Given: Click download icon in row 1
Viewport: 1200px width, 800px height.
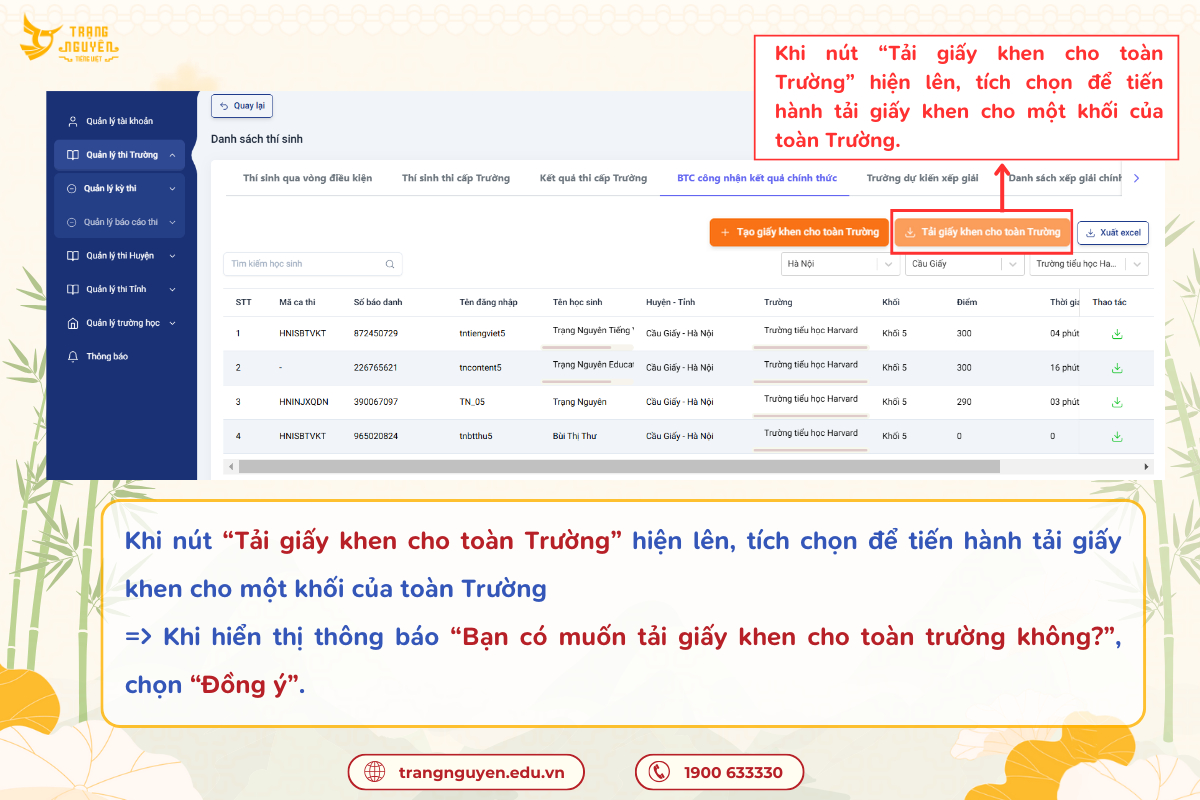Looking at the screenshot, I should [1117, 334].
